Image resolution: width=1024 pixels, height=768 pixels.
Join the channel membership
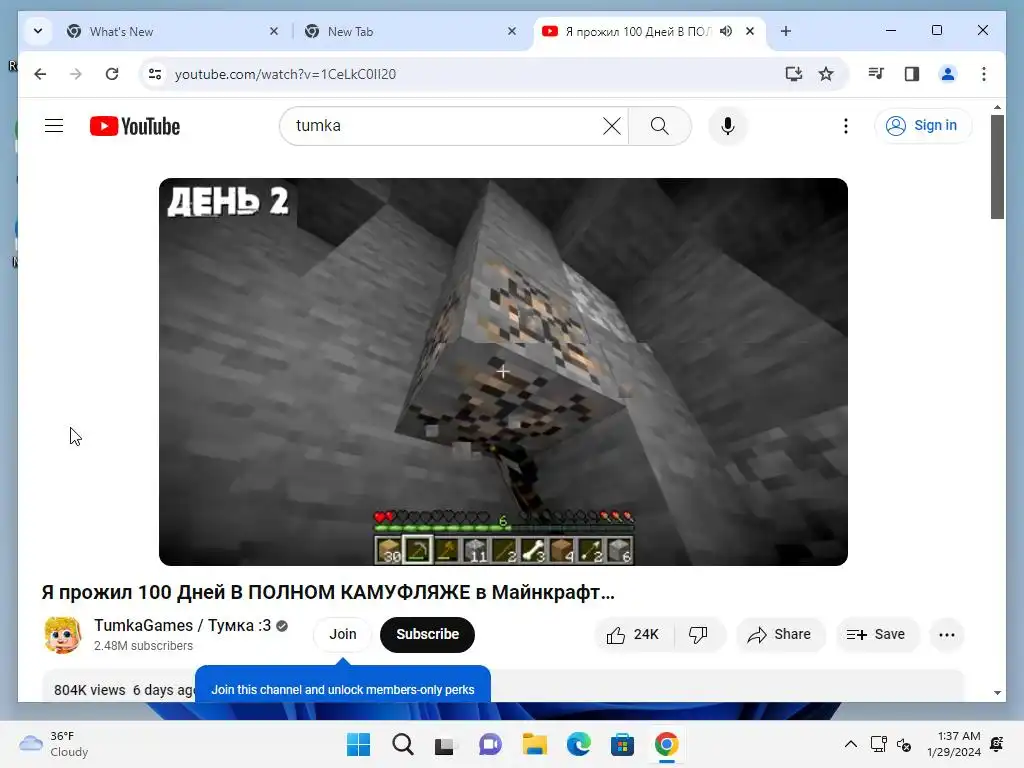(342, 634)
